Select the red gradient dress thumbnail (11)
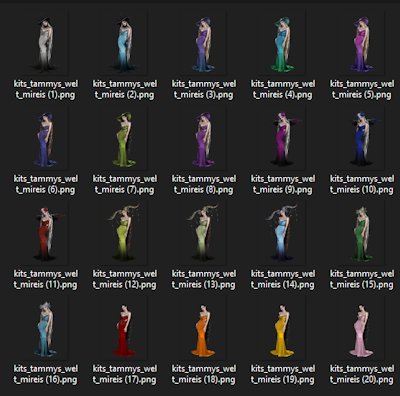Image resolution: width=400 pixels, height=396 pixels. click(46, 233)
